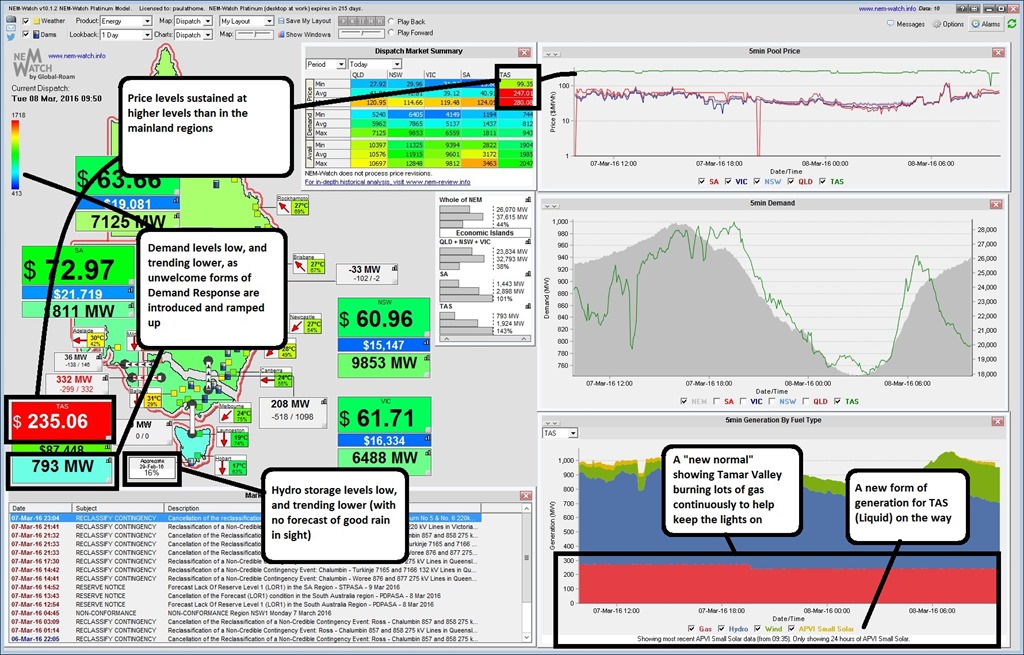The height and width of the screenshot is (655, 1024).
Task: Click the Twitter bird icon
Action: tap(9, 34)
